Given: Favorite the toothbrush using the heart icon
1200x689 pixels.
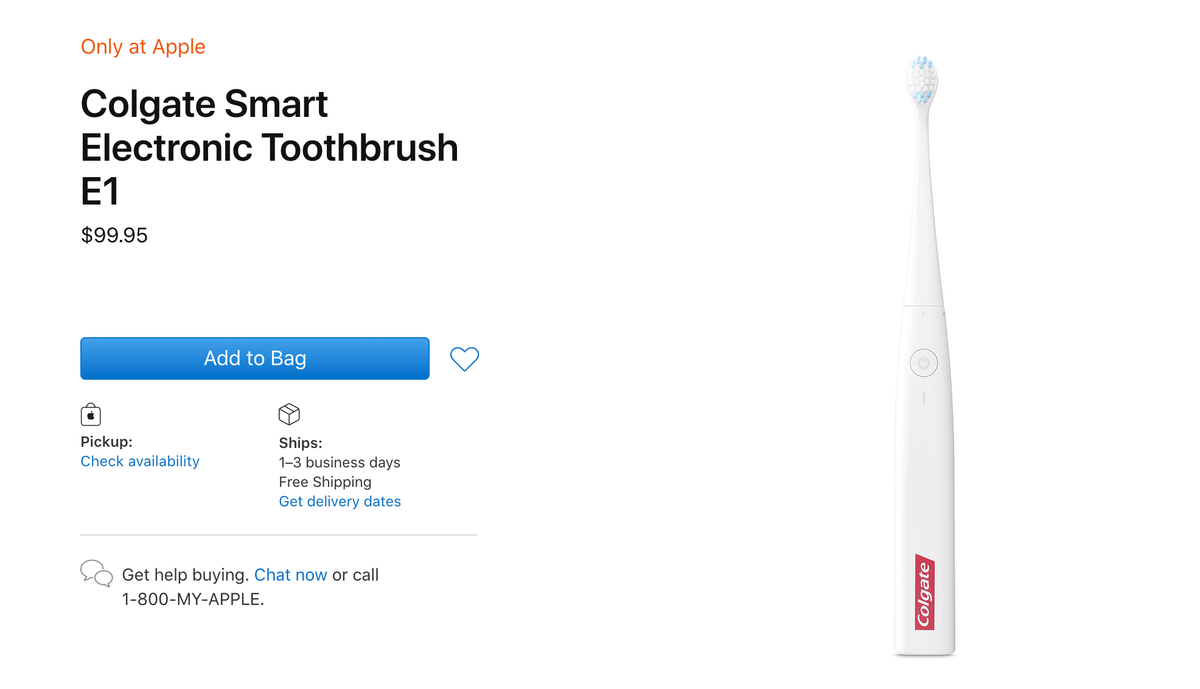Looking at the screenshot, I should (x=464, y=358).
